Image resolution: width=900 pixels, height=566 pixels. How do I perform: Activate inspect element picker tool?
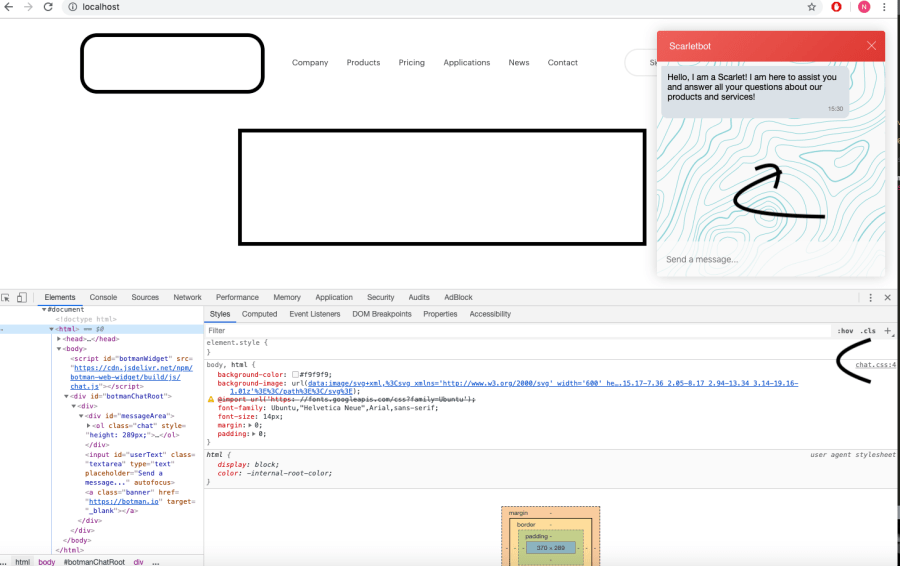tap(6, 297)
